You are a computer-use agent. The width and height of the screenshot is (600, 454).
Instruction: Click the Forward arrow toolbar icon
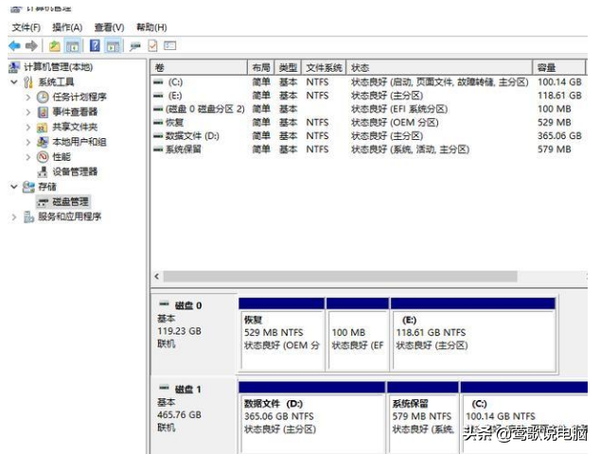click(32, 46)
